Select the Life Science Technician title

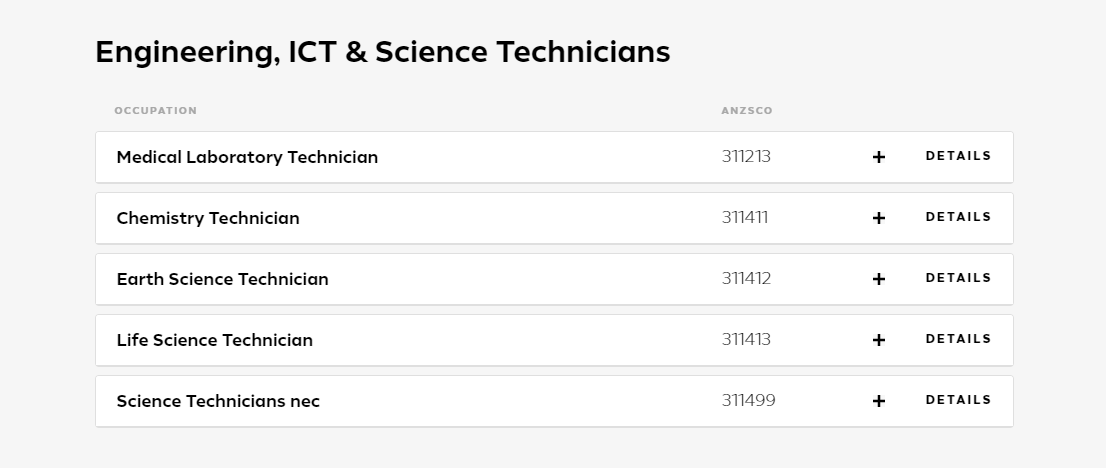214,340
